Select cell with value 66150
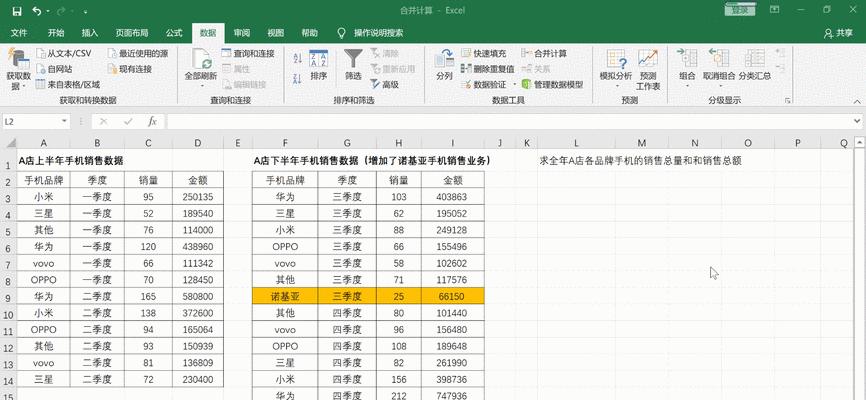Viewport: 866px width, 400px height. coord(452,297)
